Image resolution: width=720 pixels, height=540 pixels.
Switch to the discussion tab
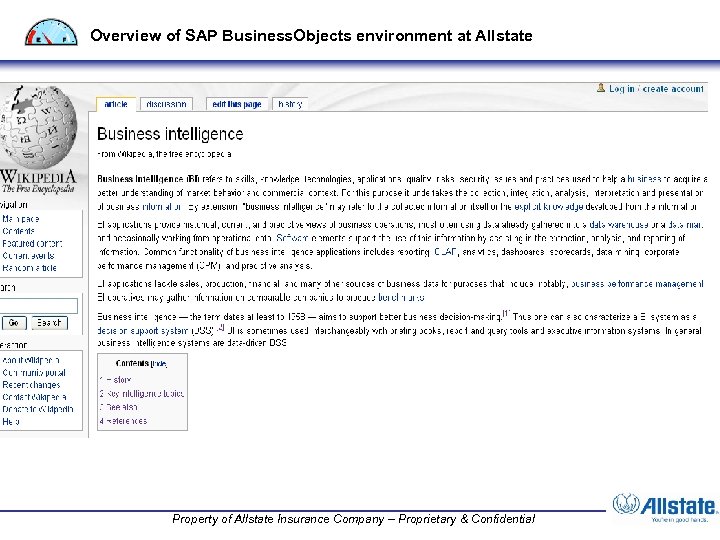pos(166,104)
